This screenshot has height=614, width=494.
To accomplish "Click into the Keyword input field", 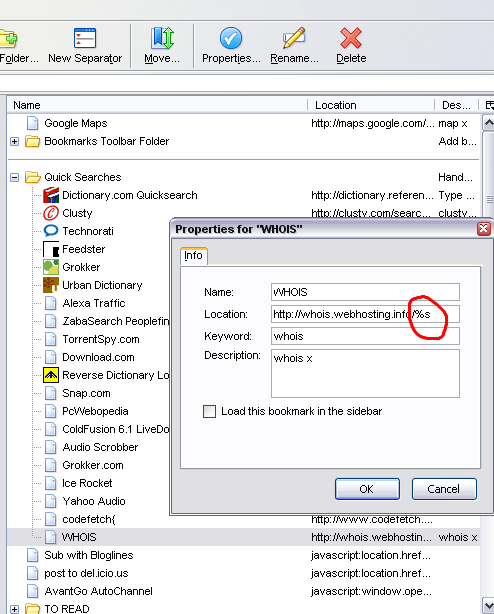I will click(x=365, y=336).
